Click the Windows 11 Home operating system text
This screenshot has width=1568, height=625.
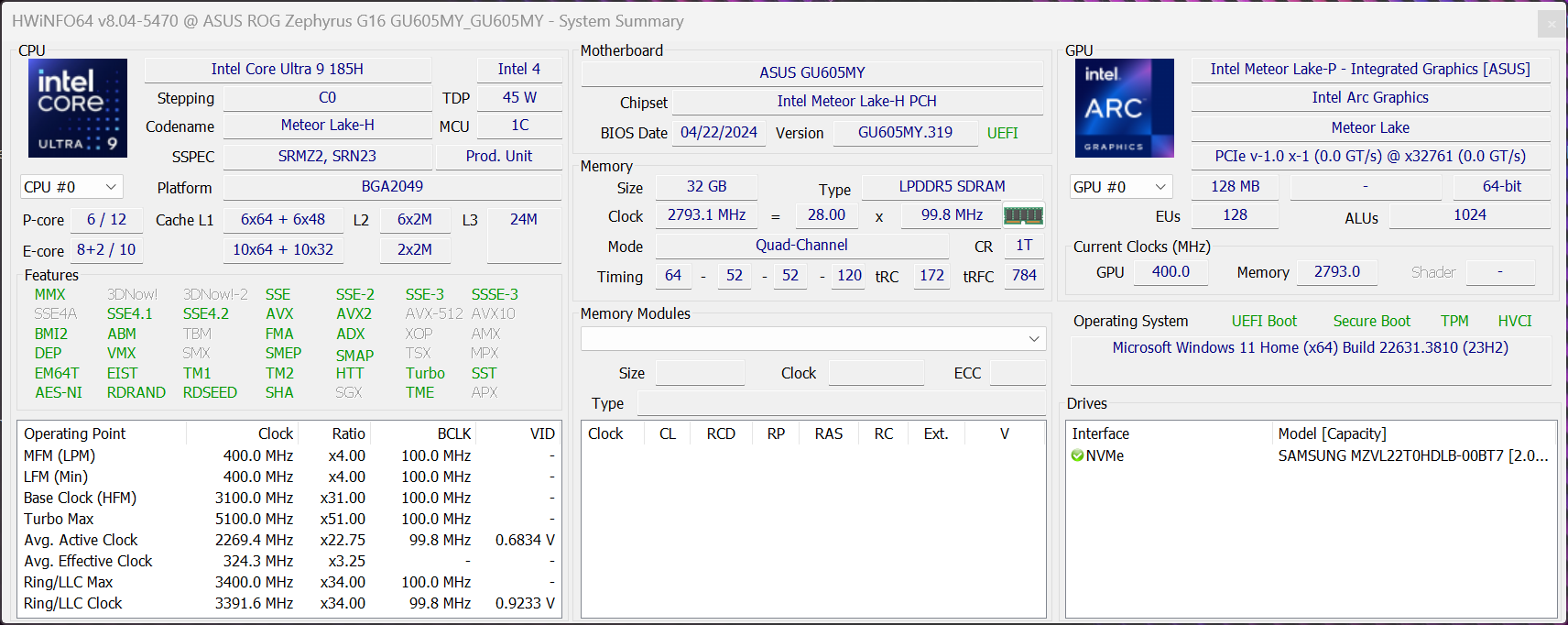[x=1310, y=348]
